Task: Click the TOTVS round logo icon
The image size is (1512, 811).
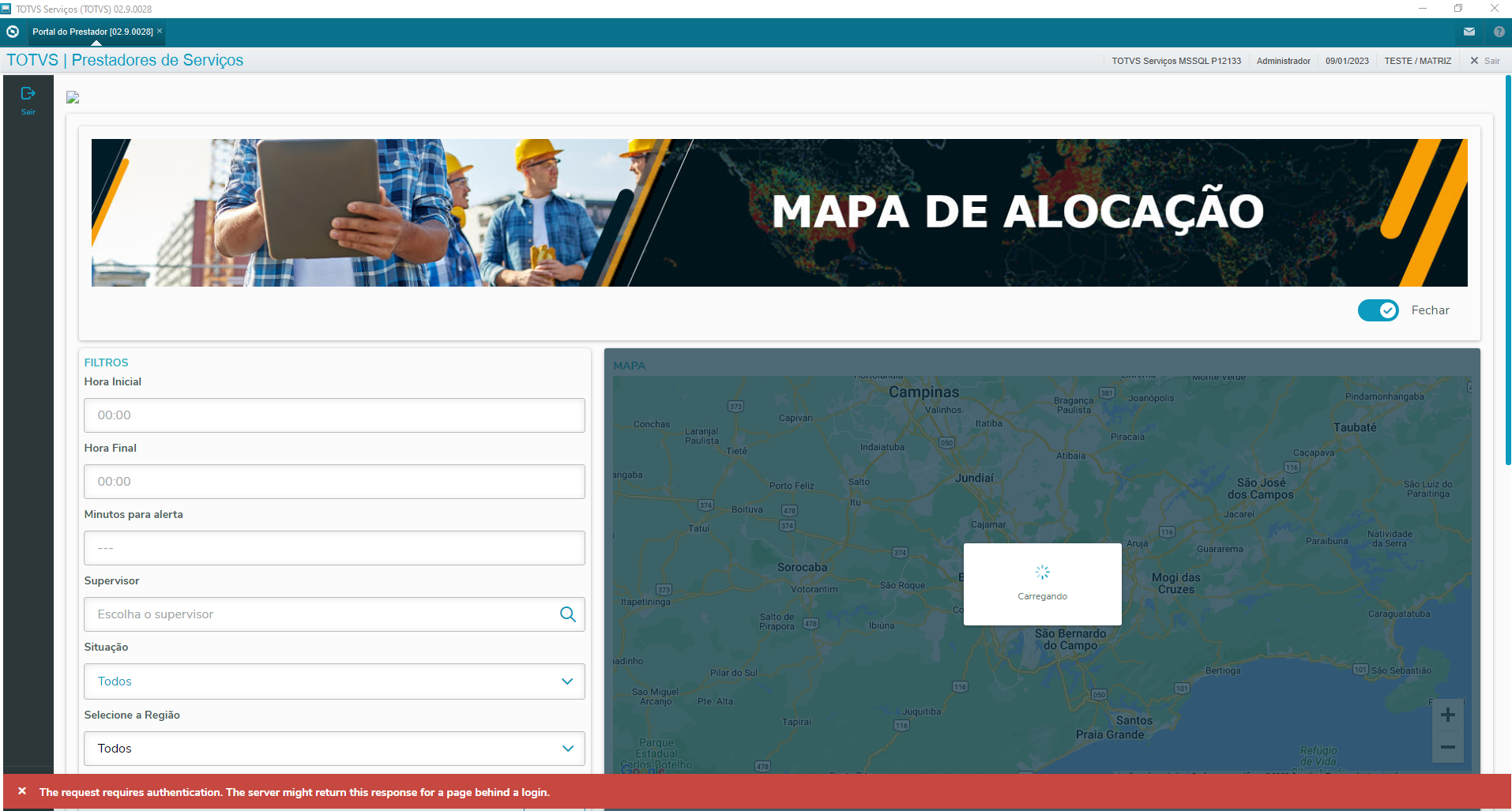Action: (13, 32)
